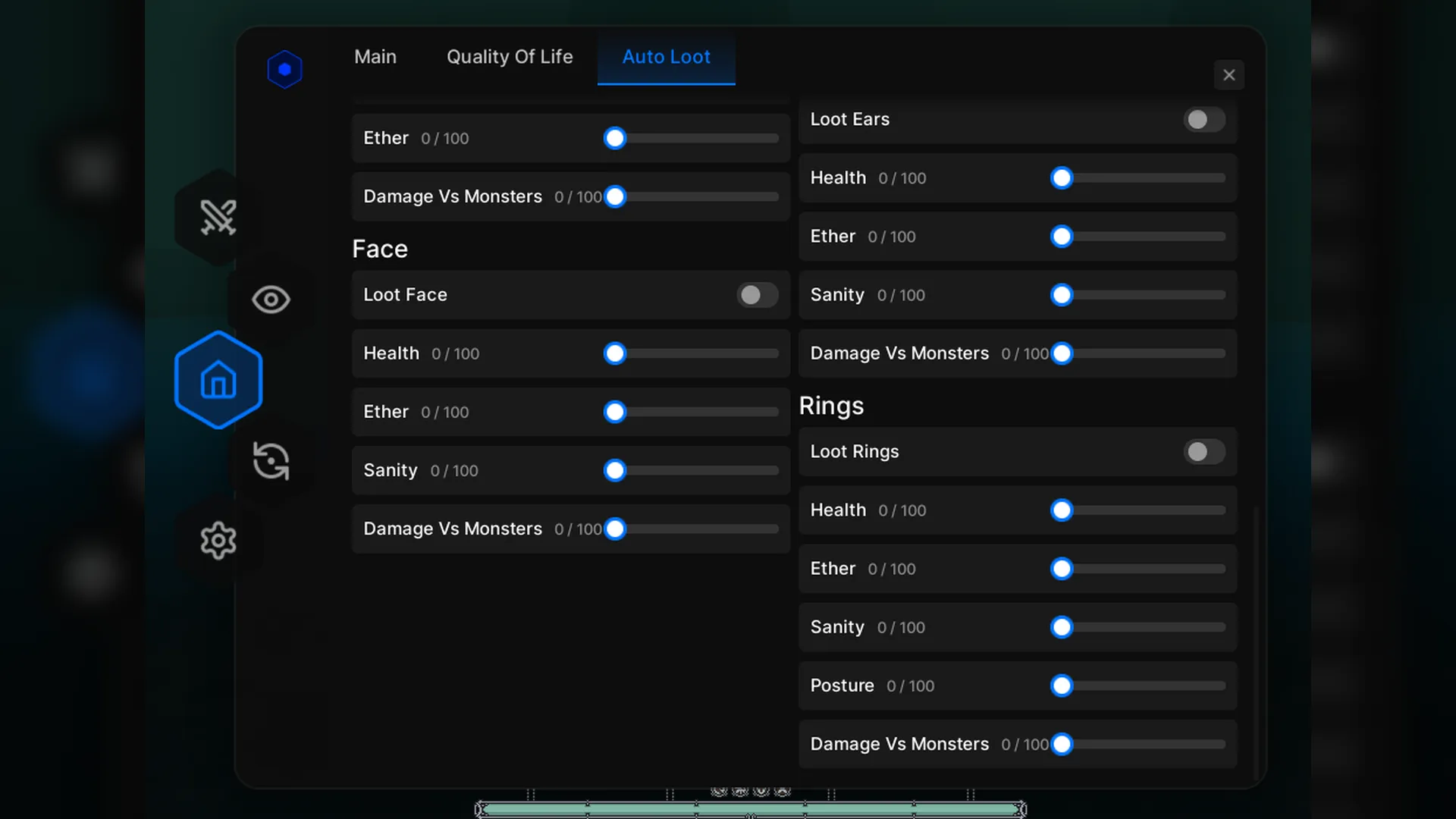Turn on the Loot Rings toggle
1456x819 pixels.
tap(1203, 452)
